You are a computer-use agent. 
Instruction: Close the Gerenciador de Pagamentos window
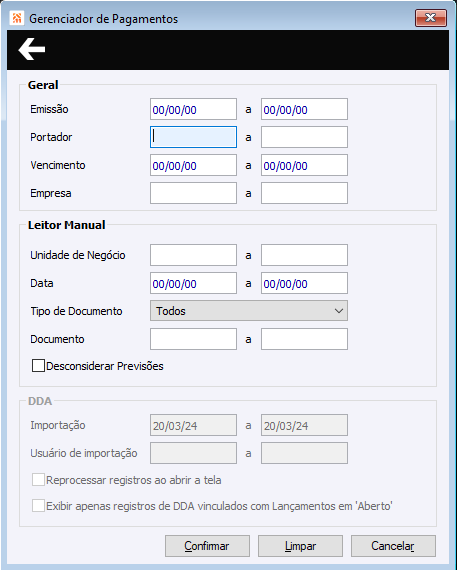[431, 18]
